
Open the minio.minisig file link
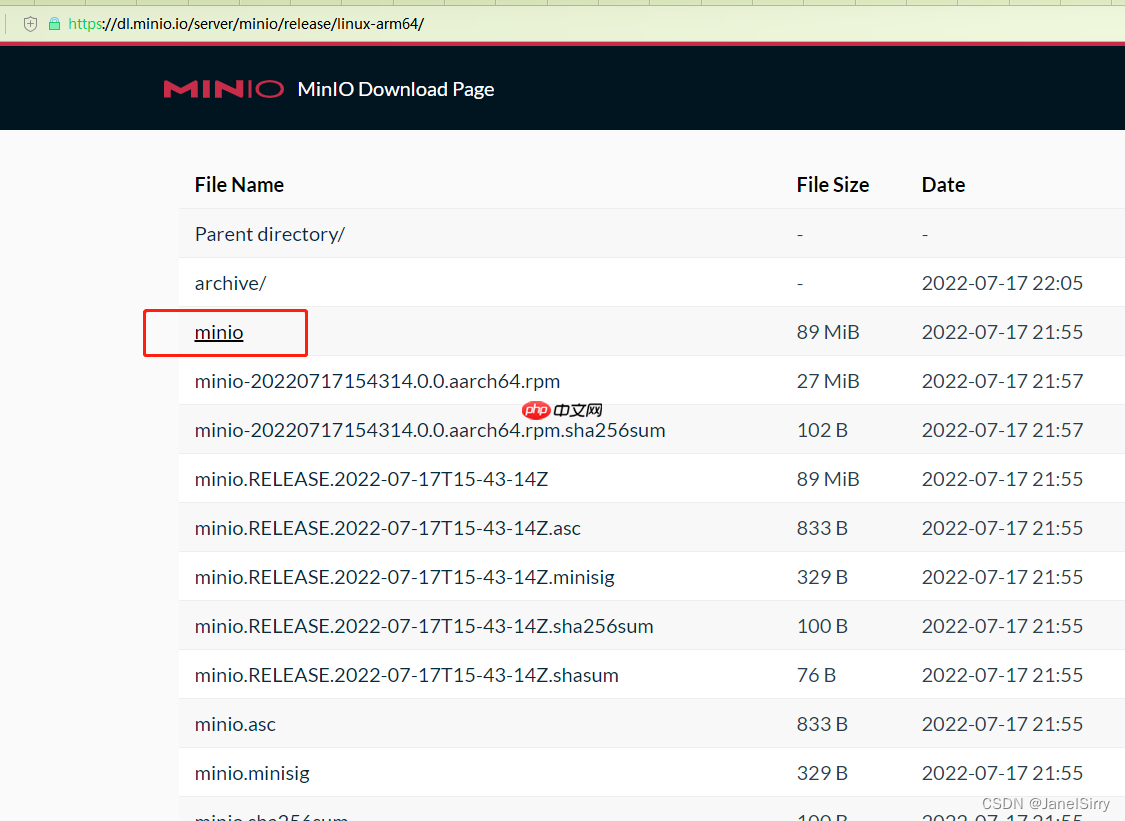coord(252,773)
